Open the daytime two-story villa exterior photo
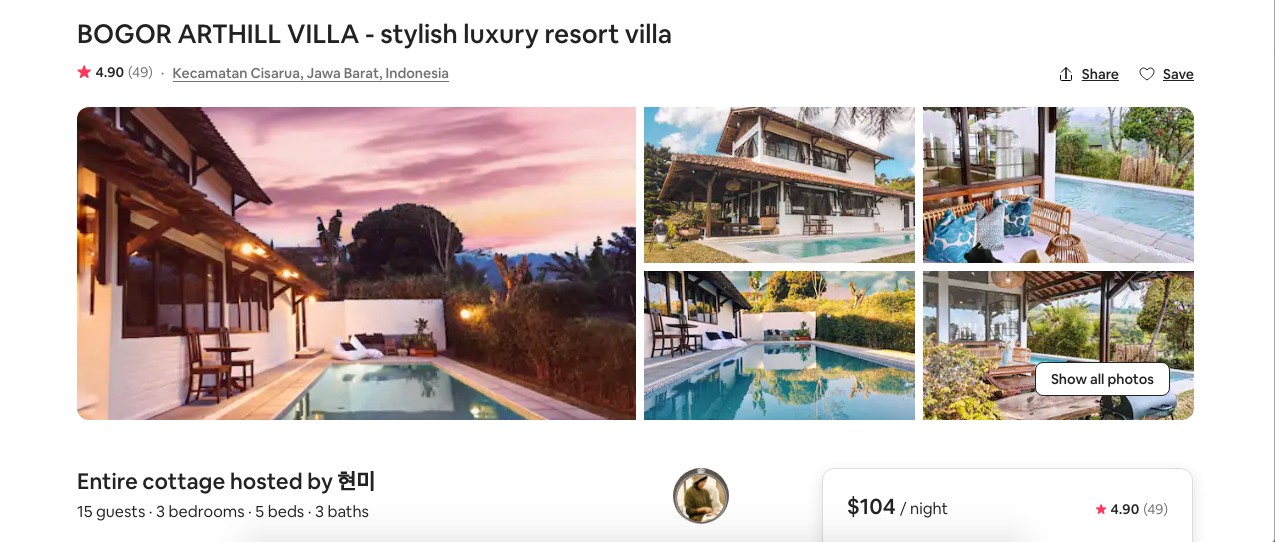 click(x=779, y=185)
